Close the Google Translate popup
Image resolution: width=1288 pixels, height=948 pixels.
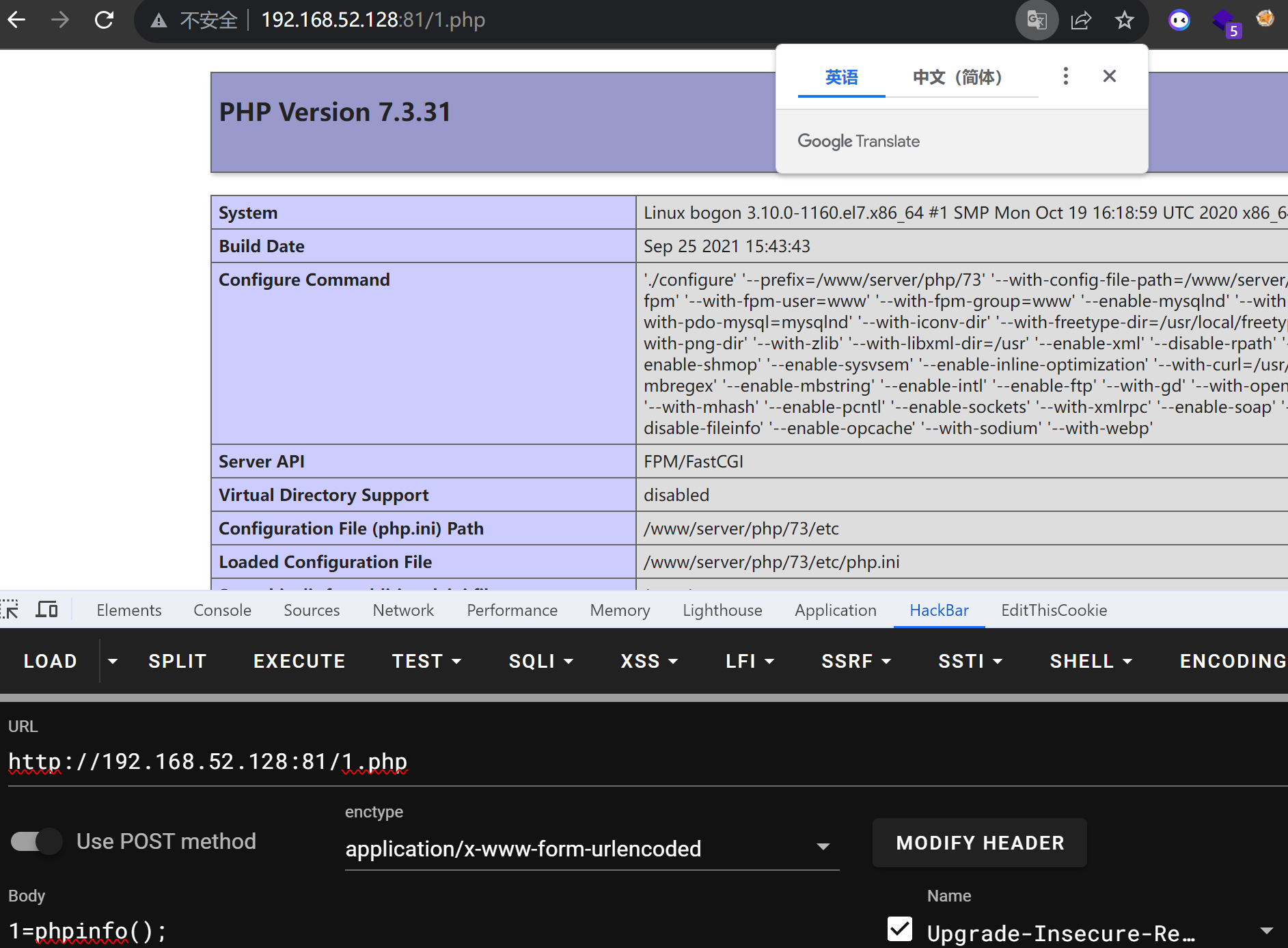[1110, 76]
